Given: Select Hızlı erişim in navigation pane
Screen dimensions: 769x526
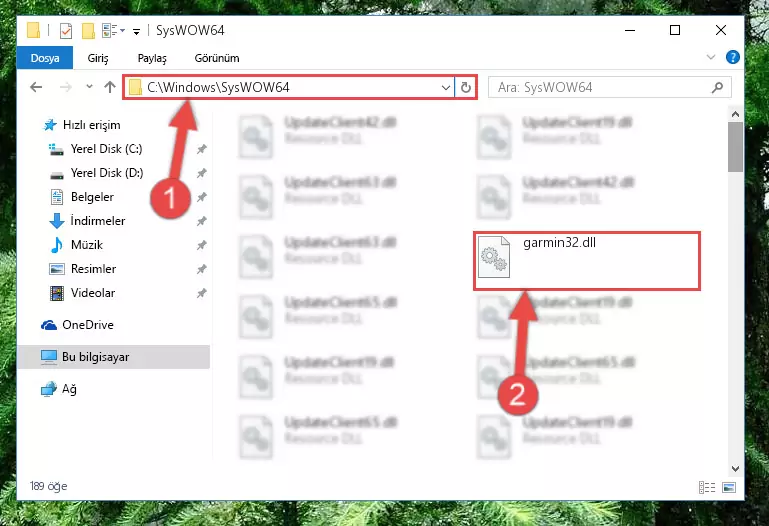Looking at the screenshot, I should 91,125.
